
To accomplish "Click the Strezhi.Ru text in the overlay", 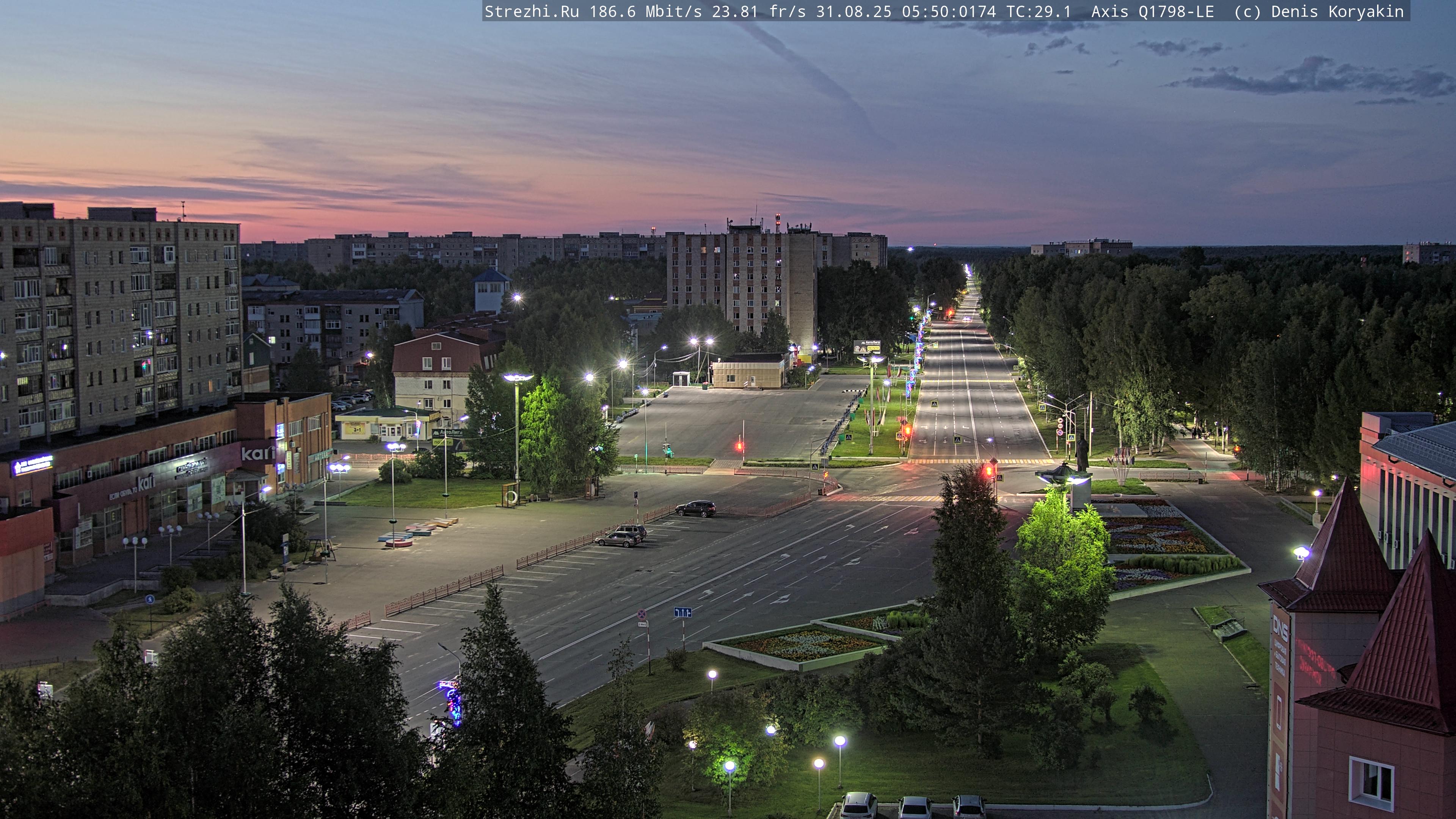I will (531, 12).
